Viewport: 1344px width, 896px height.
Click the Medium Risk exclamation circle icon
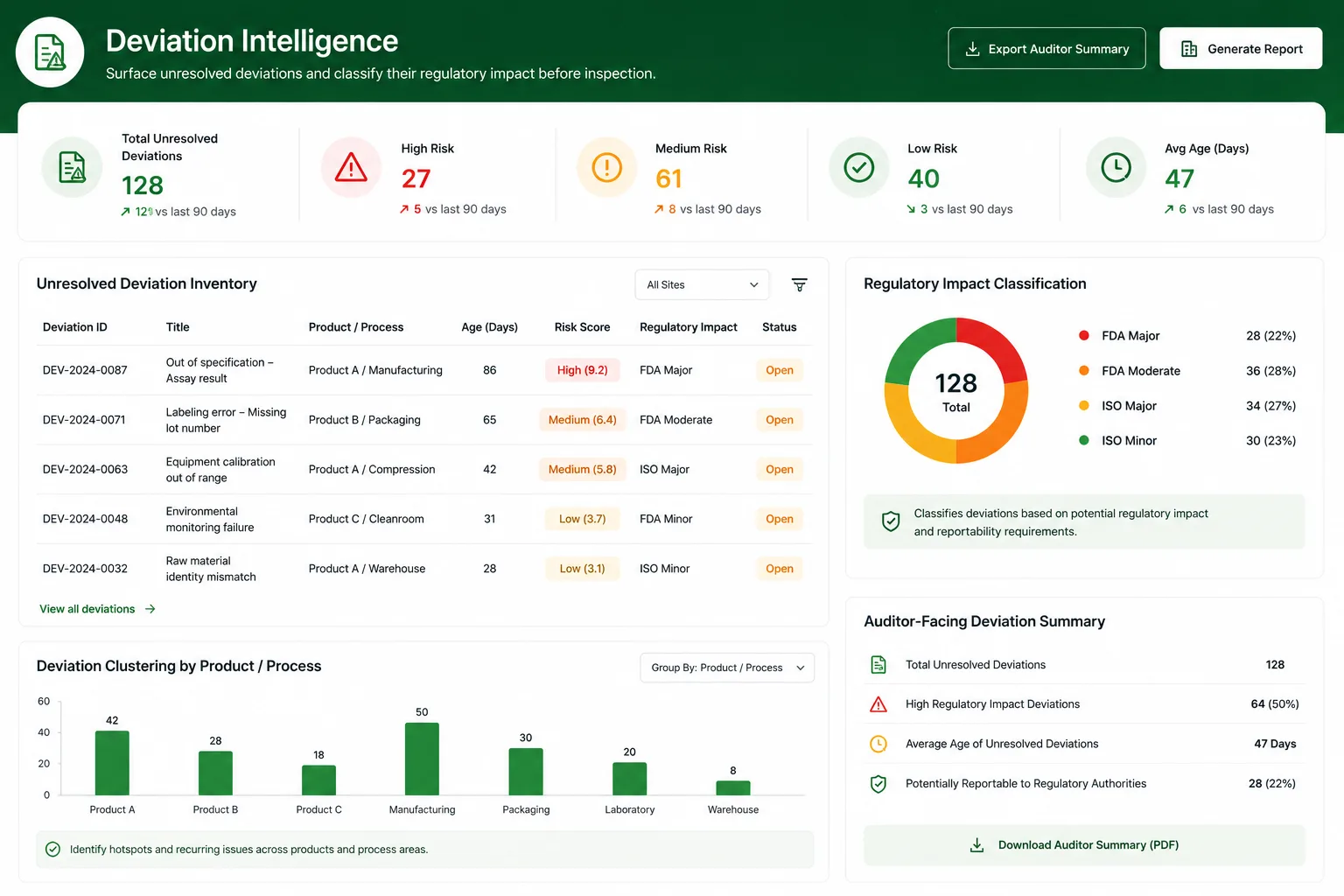pyautogui.click(x=606, y=167)
